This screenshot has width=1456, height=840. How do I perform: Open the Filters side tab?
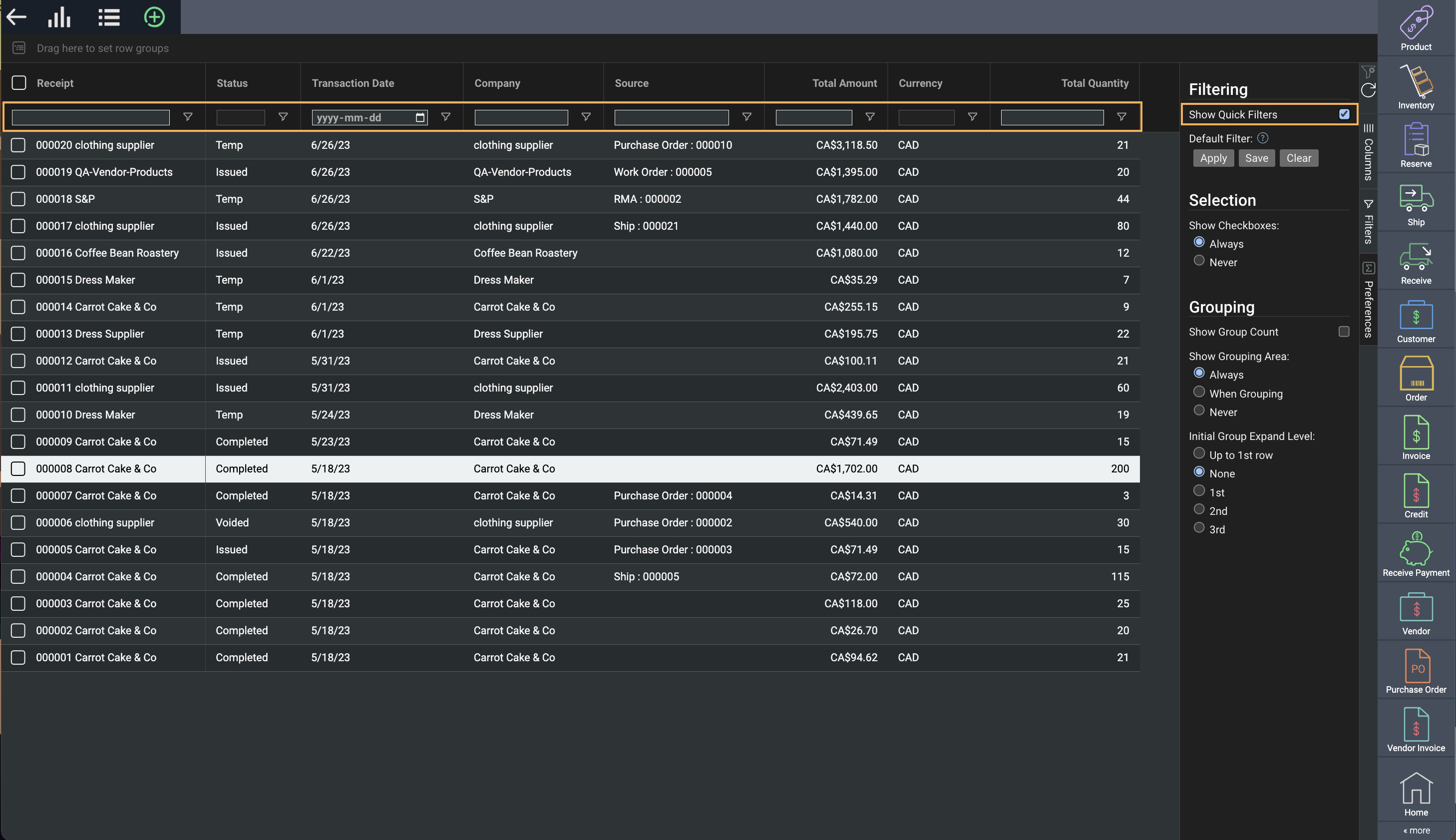click(1368, 222)
